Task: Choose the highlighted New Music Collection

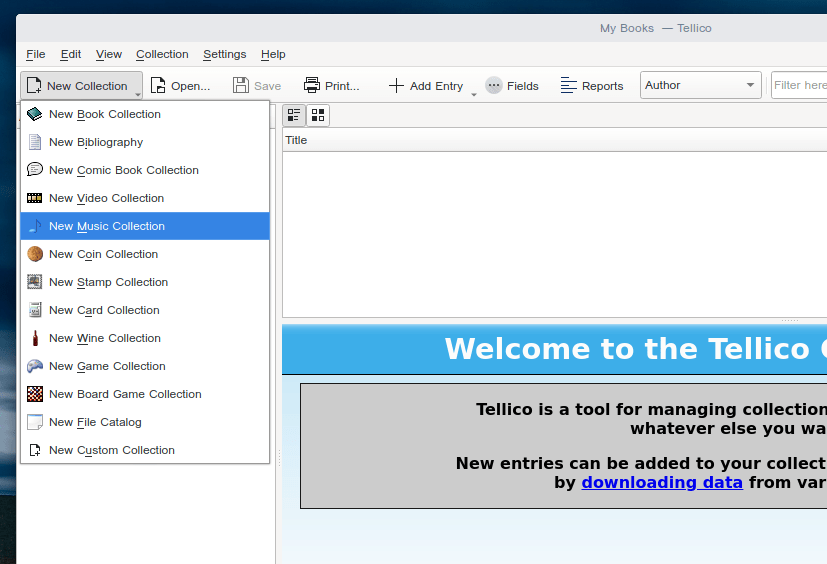Action: point(145,226)
